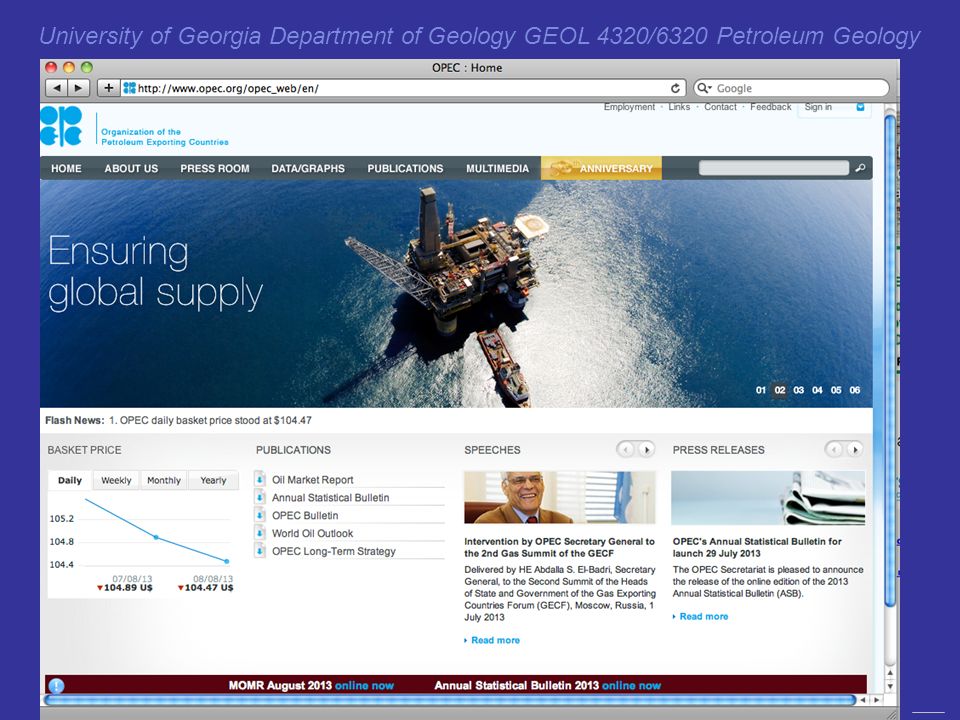Open Oil Market Report publication link

coord(313,480)
